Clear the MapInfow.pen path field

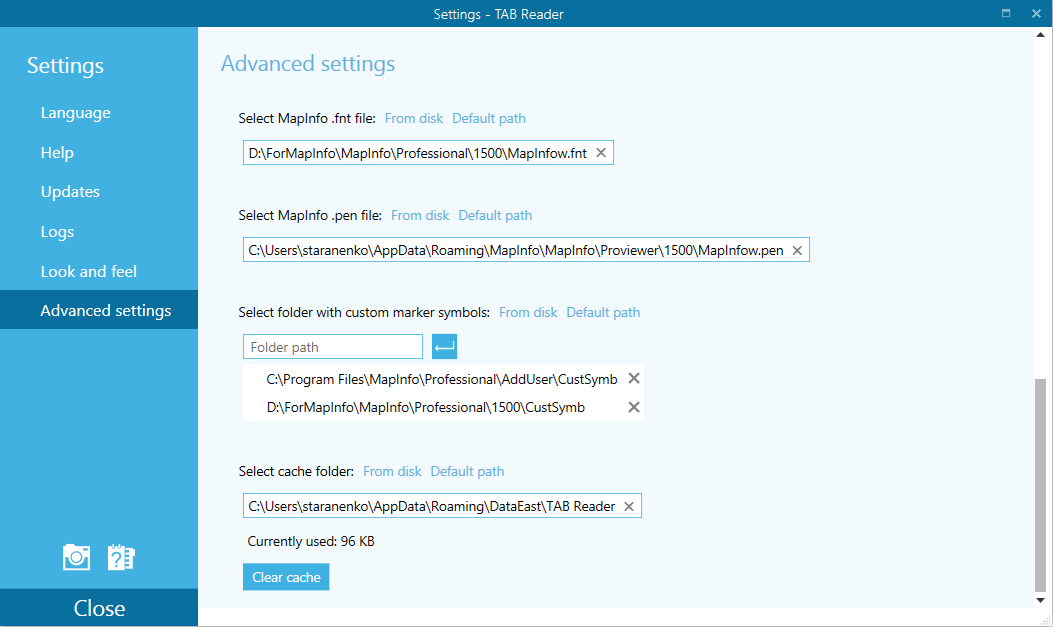tap(797, 250)
